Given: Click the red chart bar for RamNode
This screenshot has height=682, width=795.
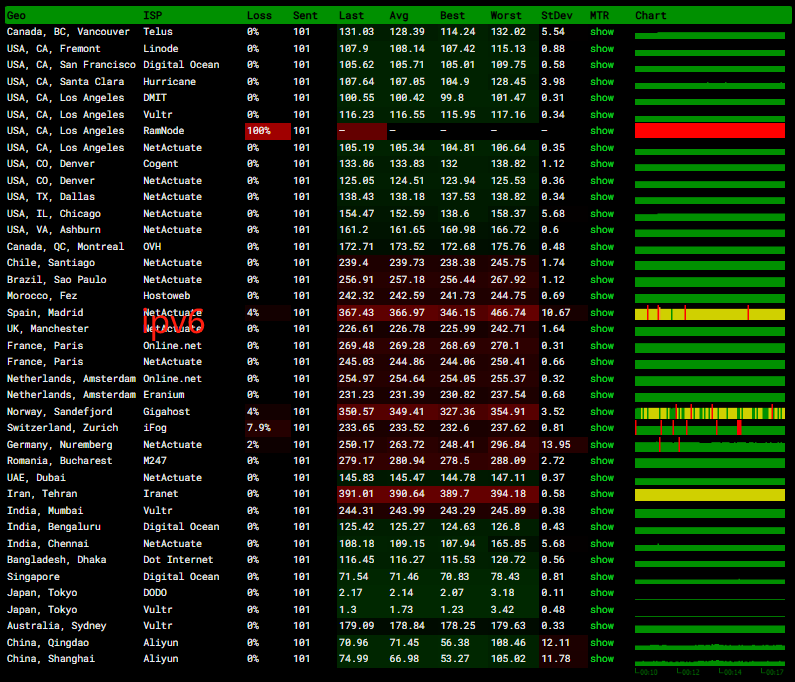Looking at the screenshot, I should 710,131.
